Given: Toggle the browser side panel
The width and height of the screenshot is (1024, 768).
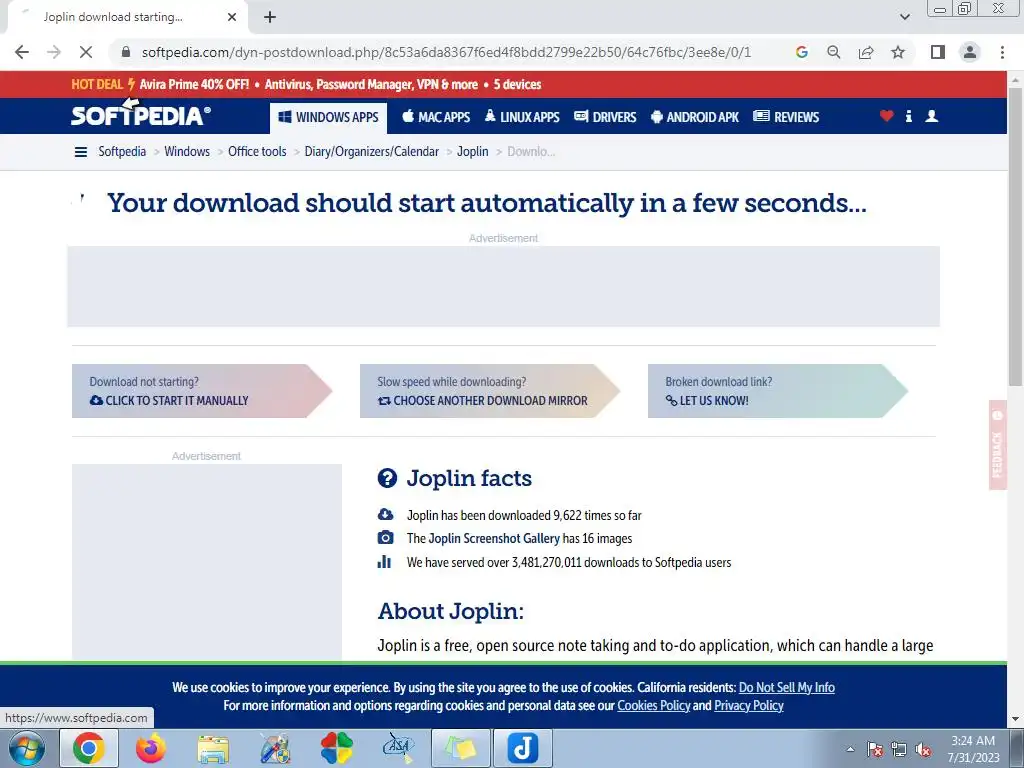Looking at the screenshot, I should (x=938, y=52).
